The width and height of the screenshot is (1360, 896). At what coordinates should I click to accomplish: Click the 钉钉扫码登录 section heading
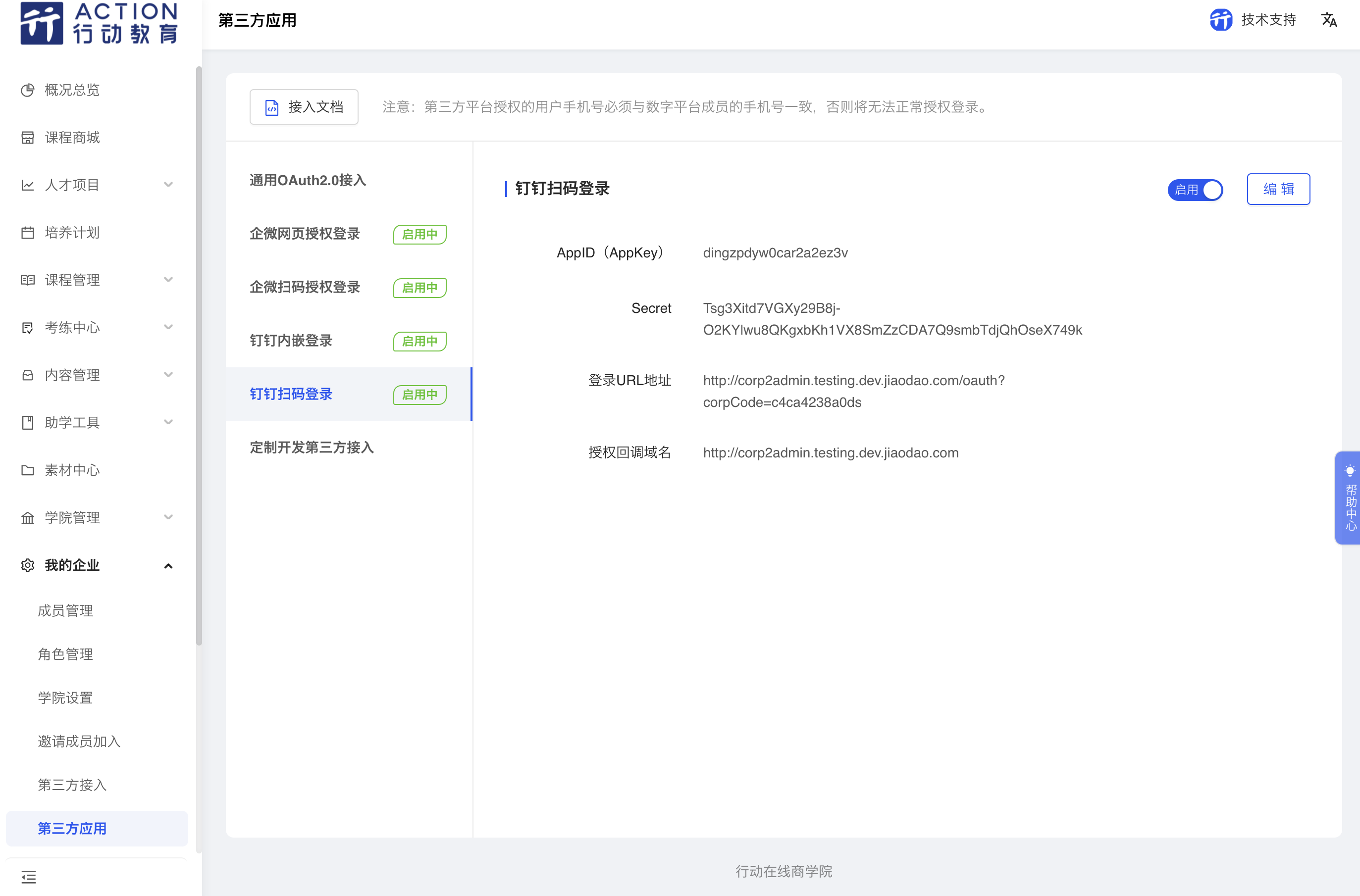(x=562, y=189)
